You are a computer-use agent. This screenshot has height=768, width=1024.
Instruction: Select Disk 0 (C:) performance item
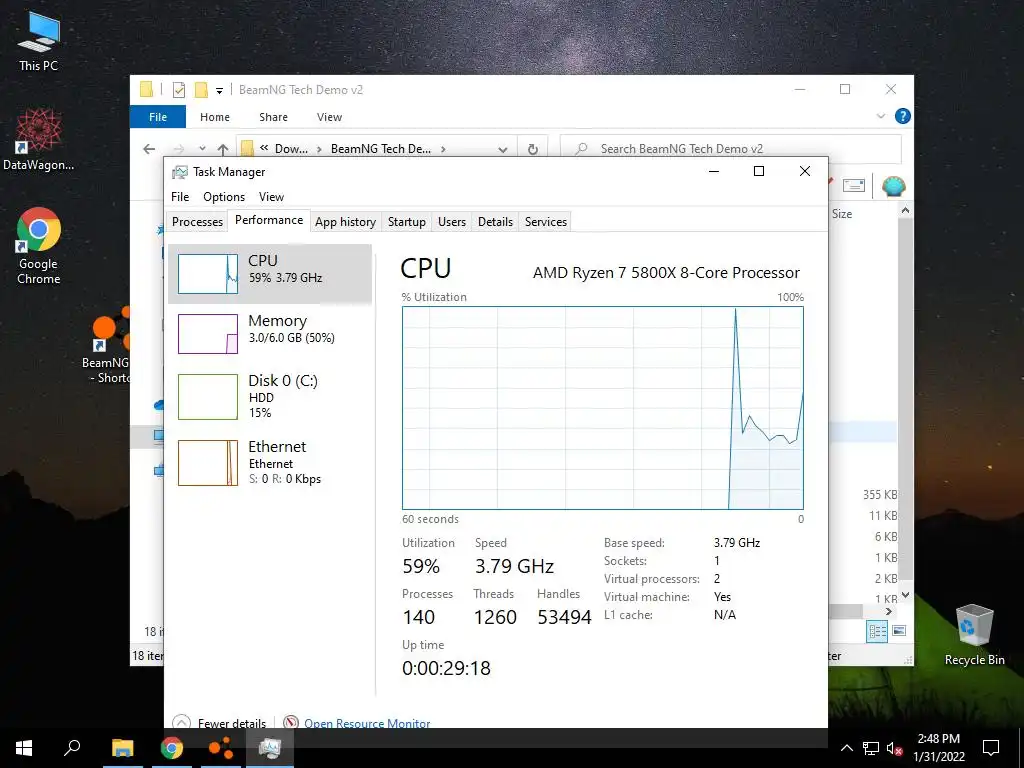click(x=270, y=396)
